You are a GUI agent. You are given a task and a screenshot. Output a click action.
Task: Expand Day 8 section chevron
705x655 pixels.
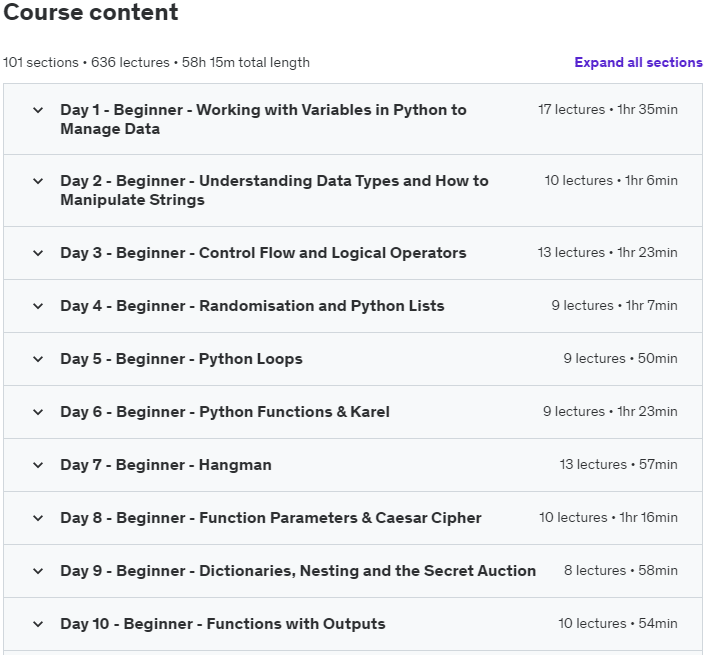click(38, 518)
